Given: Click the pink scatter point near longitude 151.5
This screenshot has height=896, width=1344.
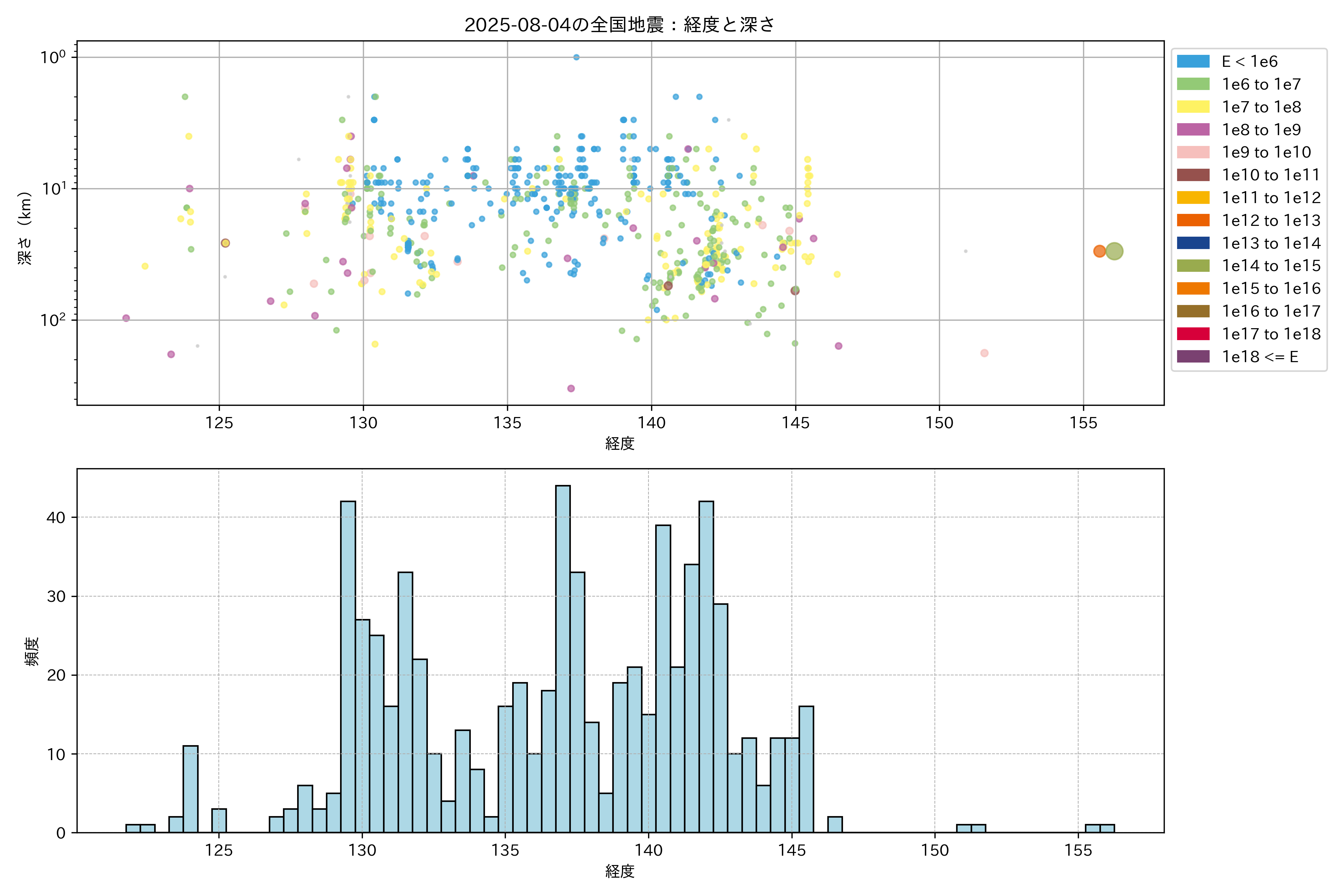Looking at the screenshot, I should click(984, 353).
